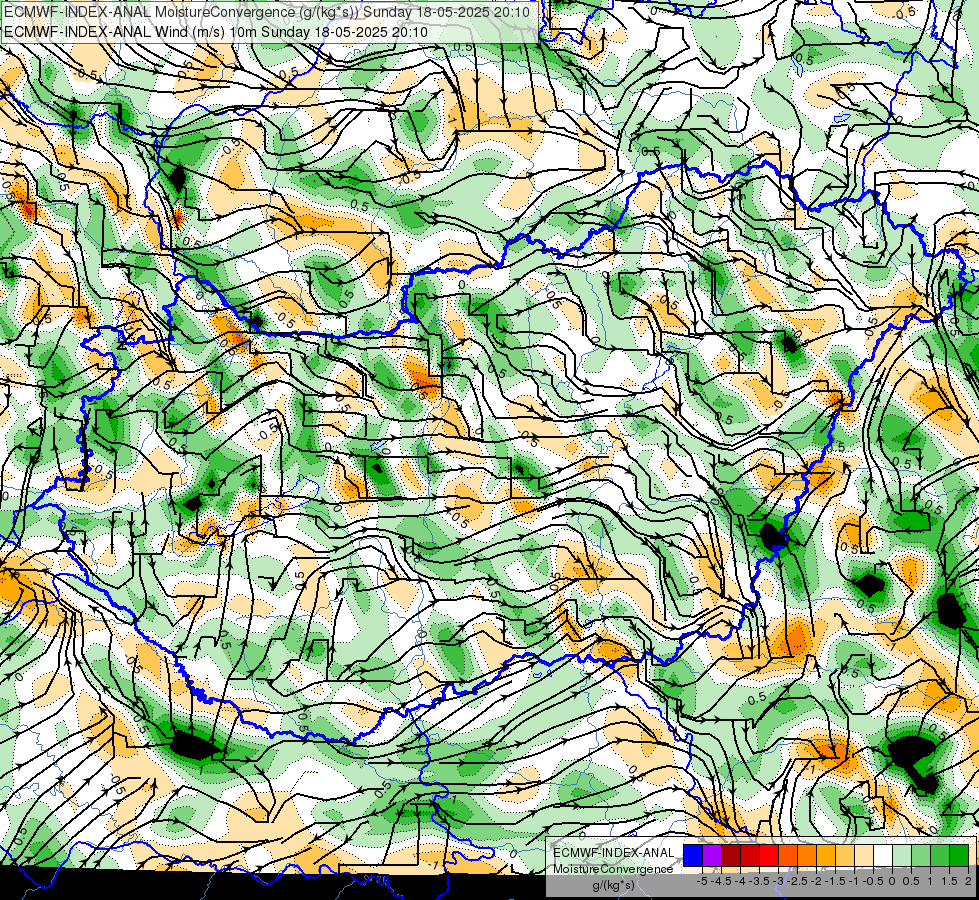Pick the pale peach swatch between -1 and -0.5
The image size is (979, 900).
864,856
